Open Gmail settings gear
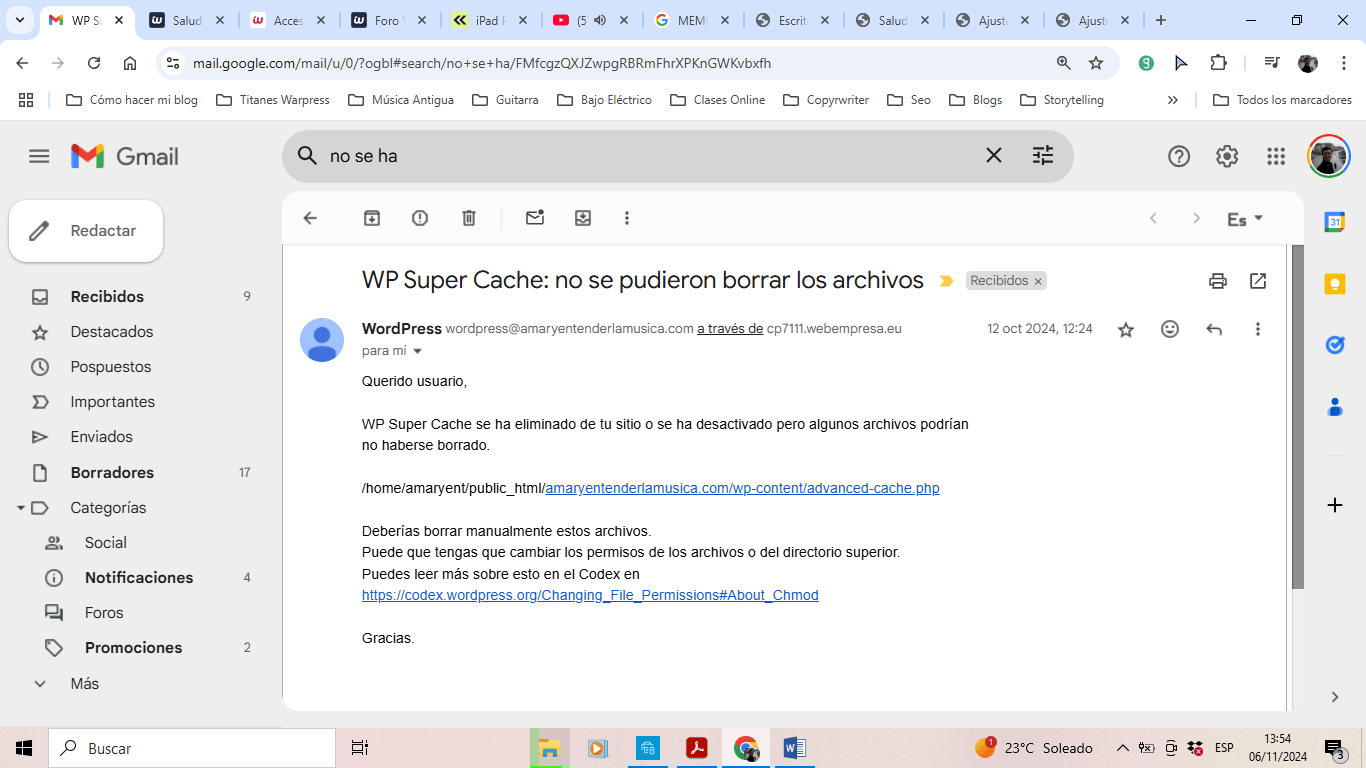The width and height of the screenshot is (1366, 768). 1227,156
